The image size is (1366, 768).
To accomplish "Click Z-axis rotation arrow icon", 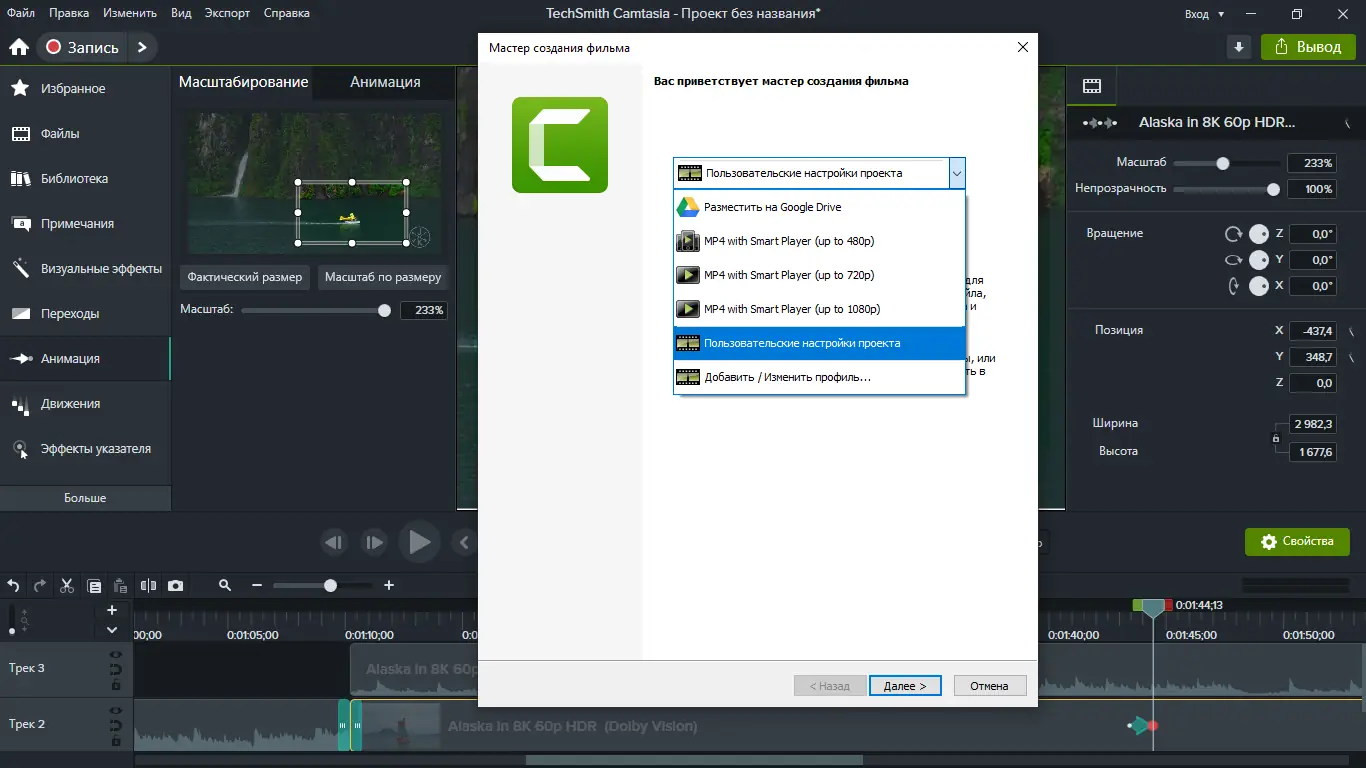I will click(x=1234, y=234).
